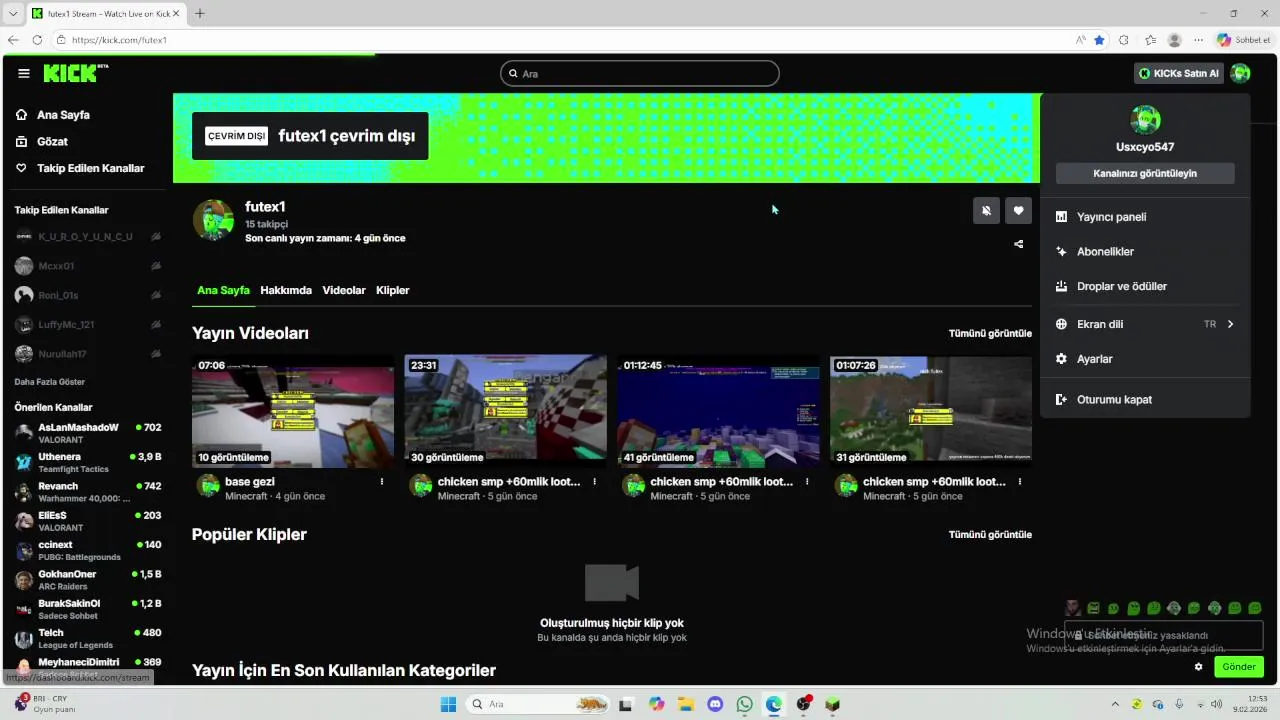Open options menu for 30 görüntüleme video
The height and width of the screenshot is (720, 1280).
tap(595, 481)
